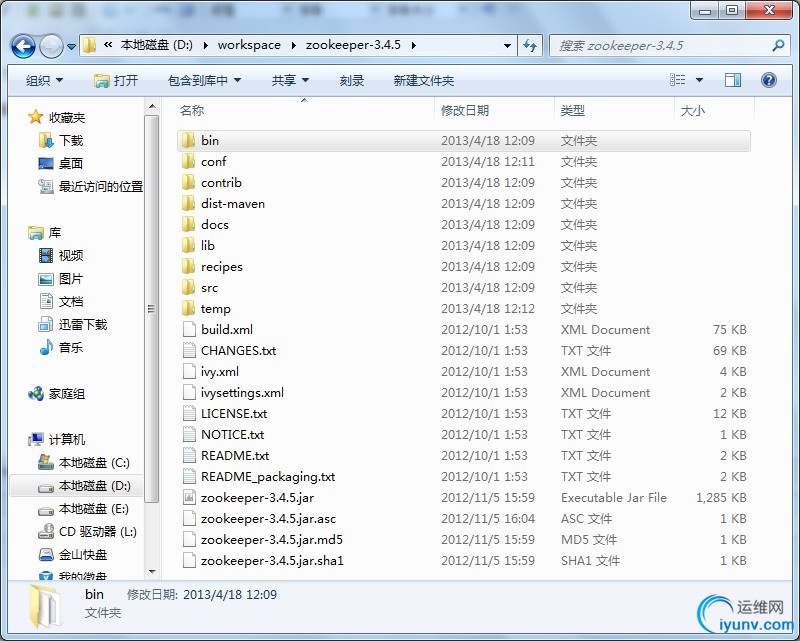Open the 迅雷下载 library
The width and height of the screenshot is (800, 641).
[x=72, y=324]
